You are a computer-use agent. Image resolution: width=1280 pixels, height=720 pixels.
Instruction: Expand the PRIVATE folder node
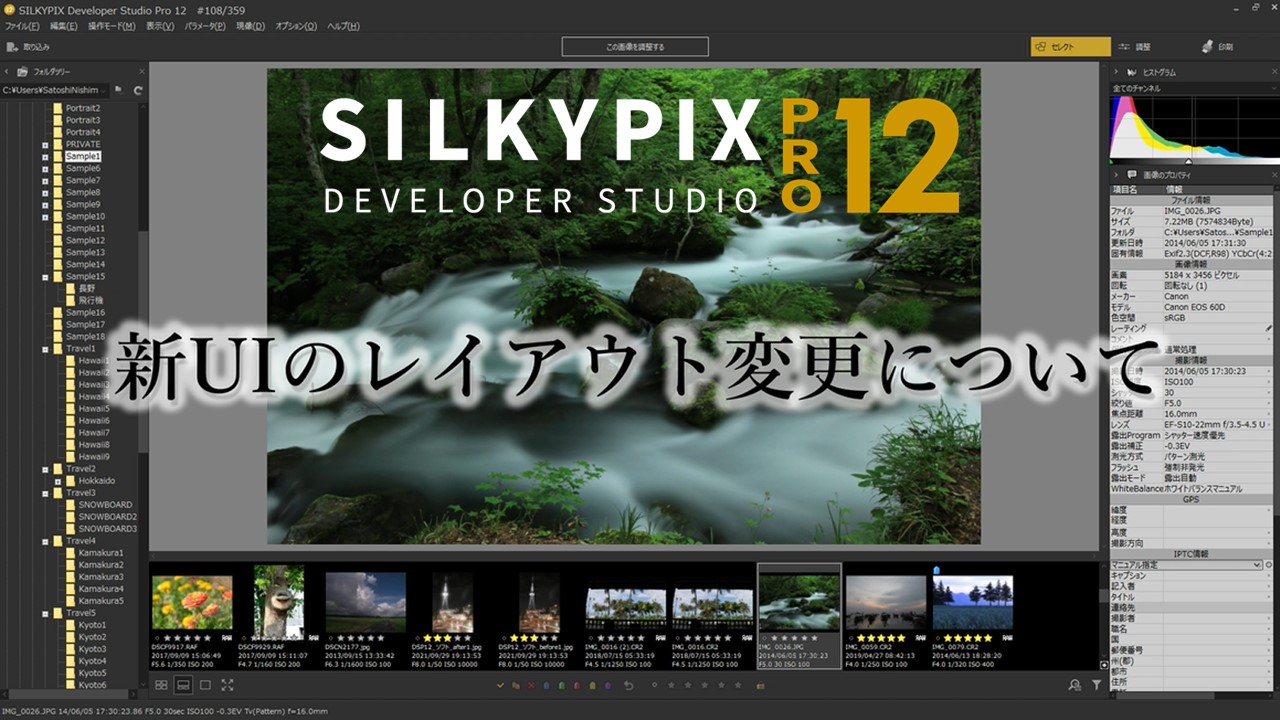pos(45,144)
